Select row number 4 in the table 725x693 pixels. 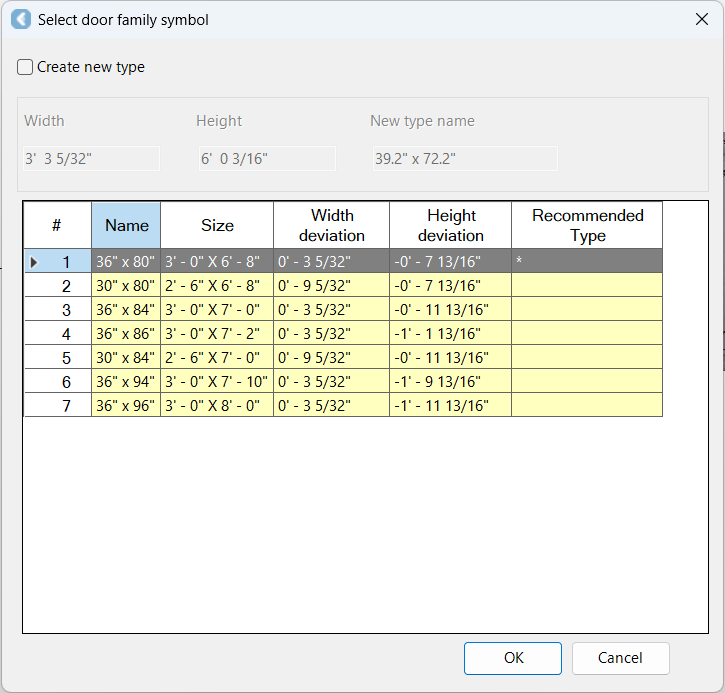[66, 334]
